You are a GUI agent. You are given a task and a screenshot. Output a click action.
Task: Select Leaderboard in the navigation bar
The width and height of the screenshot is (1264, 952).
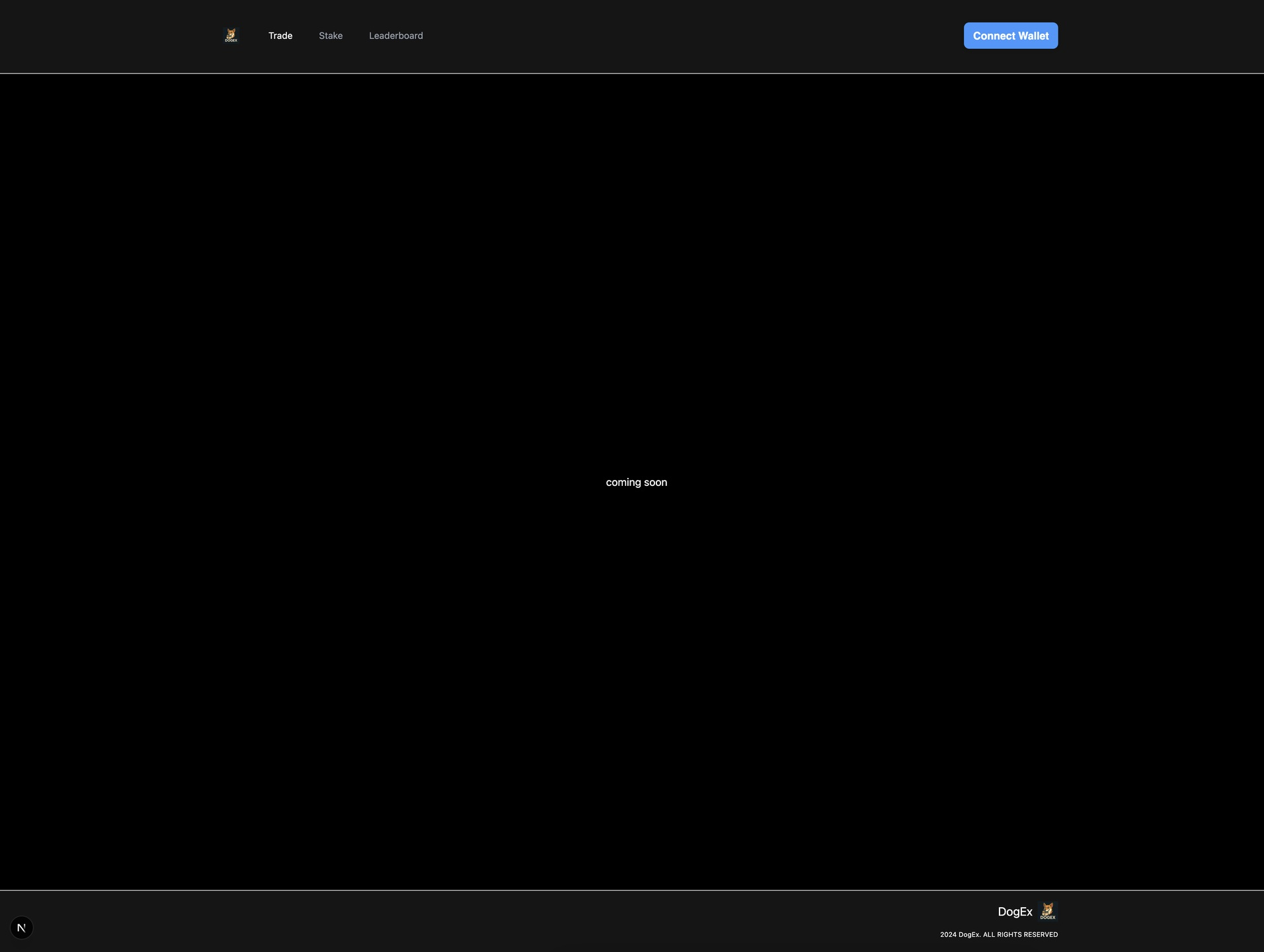point(396,36)
